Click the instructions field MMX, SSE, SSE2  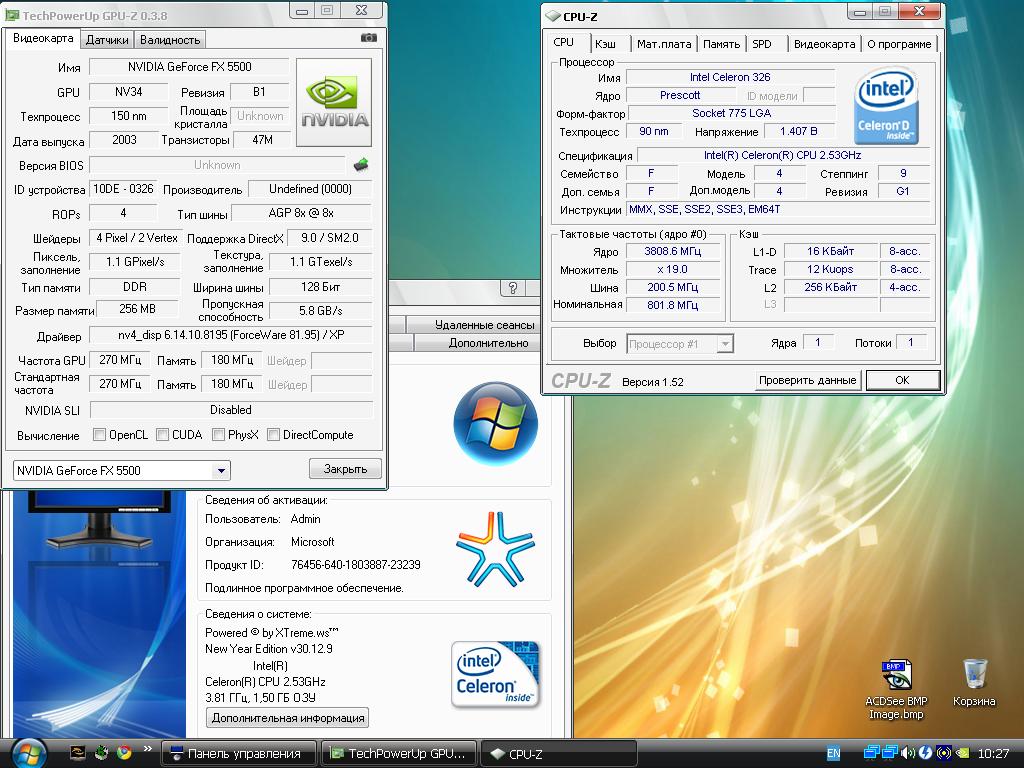(778, 209)
